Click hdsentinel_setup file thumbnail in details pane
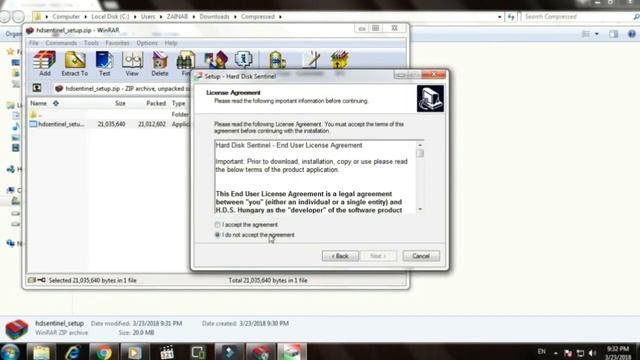The width and height of the screenshot is (640, 360). point(16,329)
